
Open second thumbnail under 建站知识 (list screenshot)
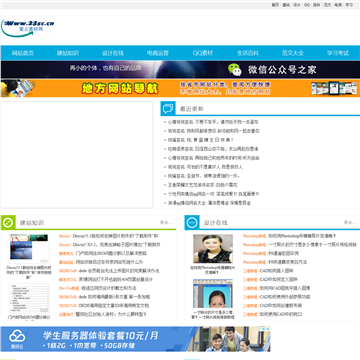(x=29, y=298)
